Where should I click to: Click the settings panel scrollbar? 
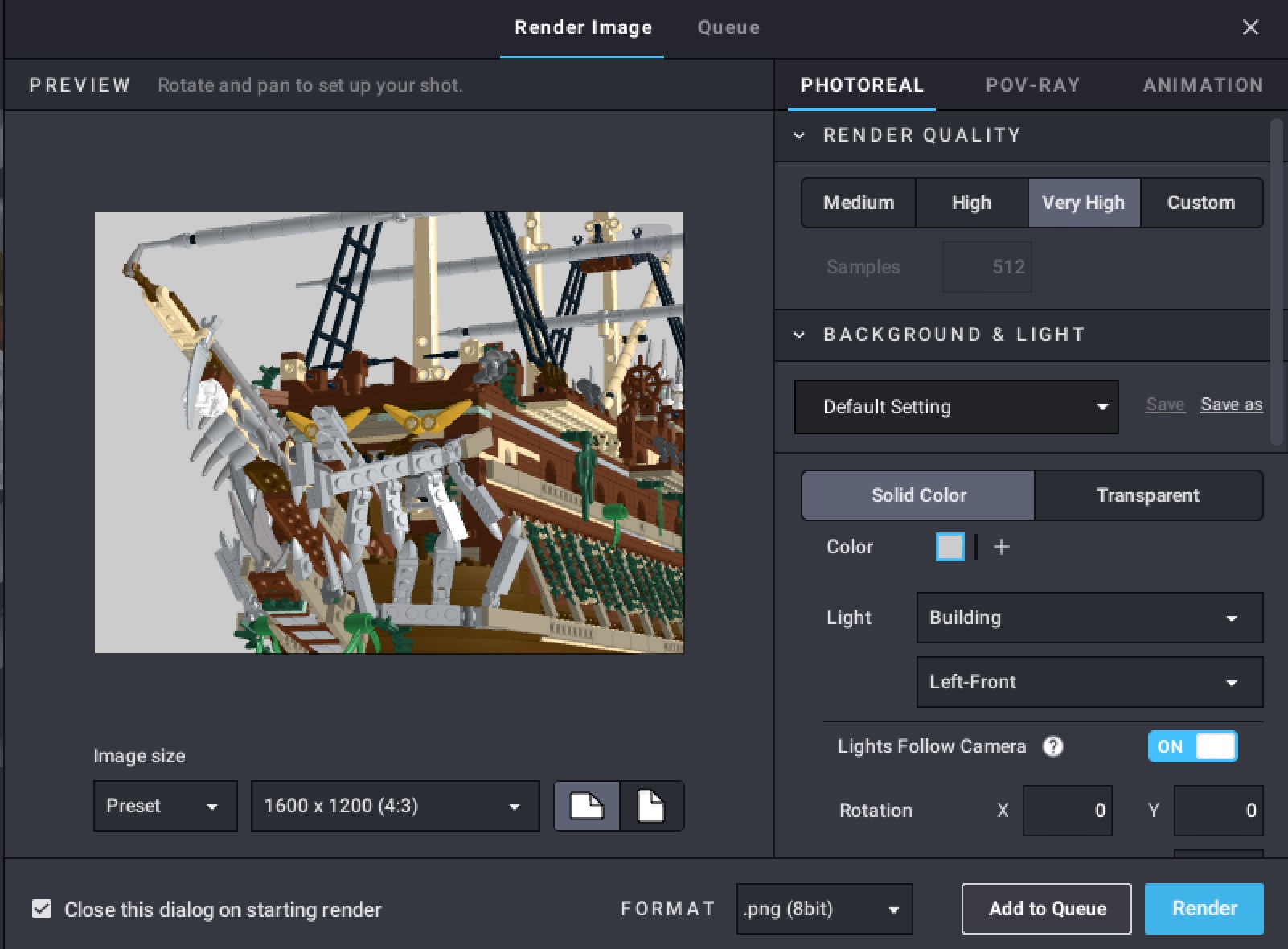1277,281
